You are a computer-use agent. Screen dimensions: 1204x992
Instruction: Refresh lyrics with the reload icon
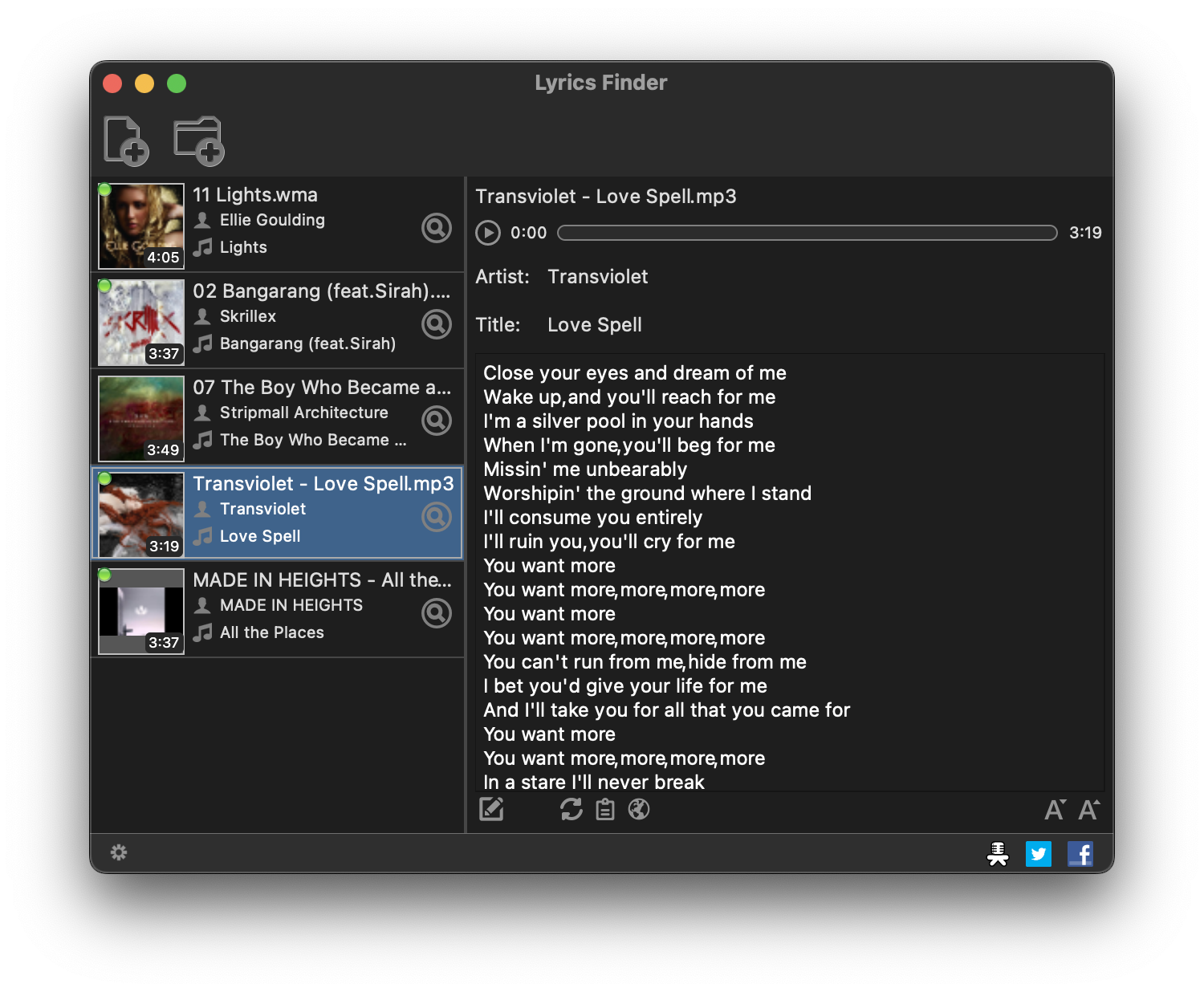pos(571,809)
